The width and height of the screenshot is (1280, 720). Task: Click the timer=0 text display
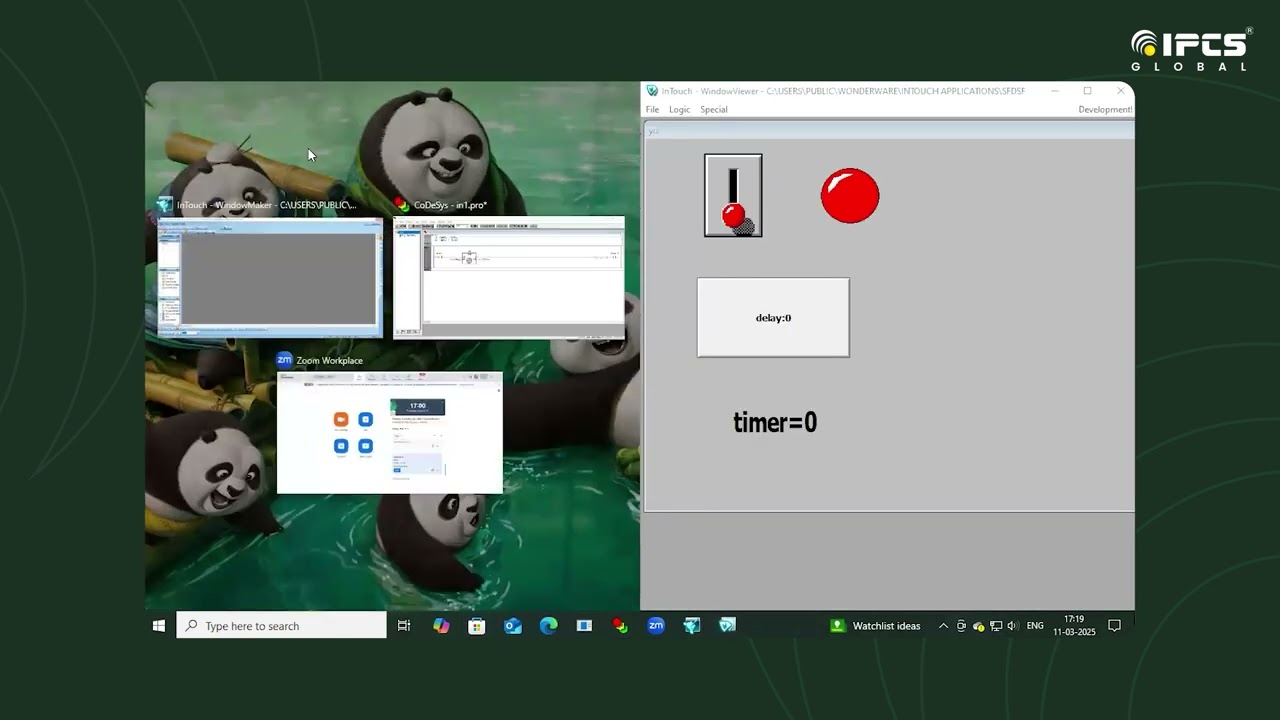pos(775,423)
